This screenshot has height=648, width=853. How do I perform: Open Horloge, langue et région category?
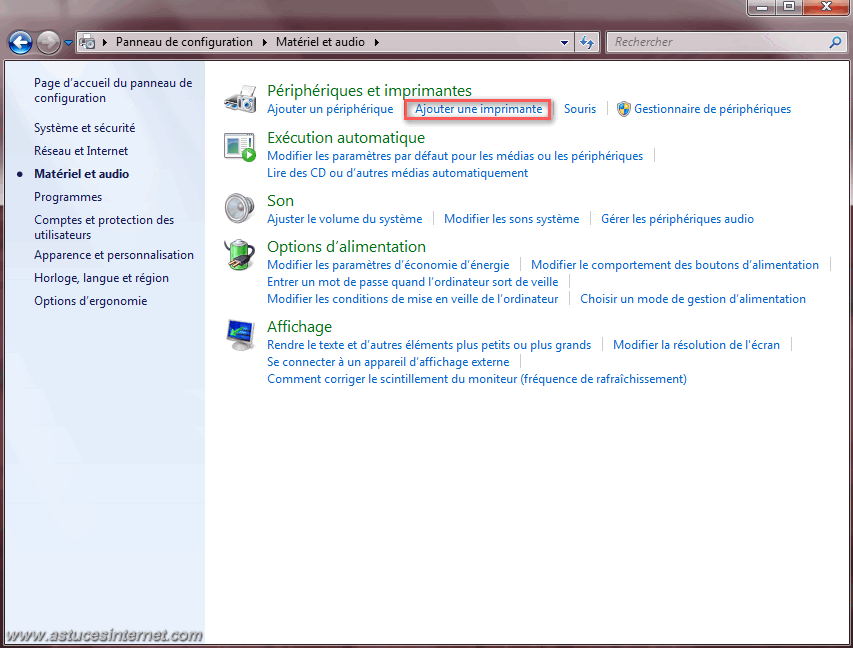(x=101, y=278)
